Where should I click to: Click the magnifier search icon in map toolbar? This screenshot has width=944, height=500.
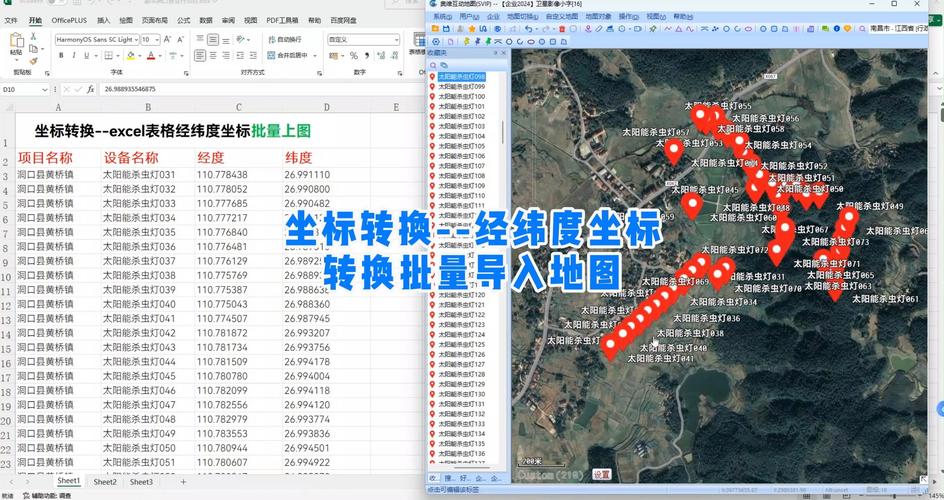click(862, 29)
